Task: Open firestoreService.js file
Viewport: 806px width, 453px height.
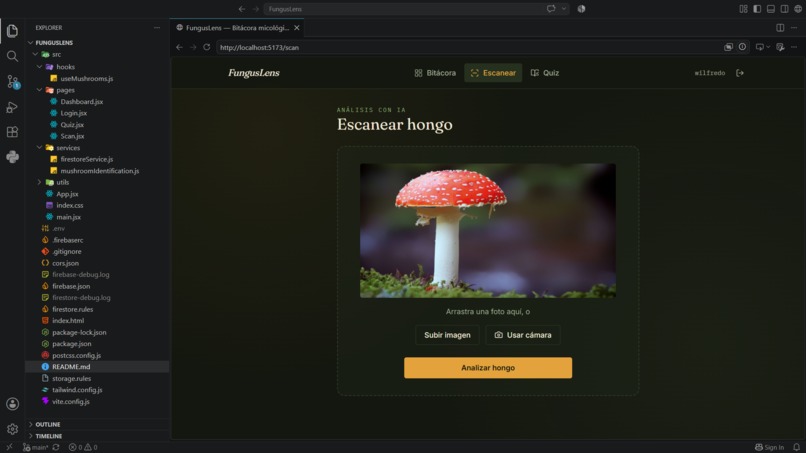Action: [x=98, y=159]
